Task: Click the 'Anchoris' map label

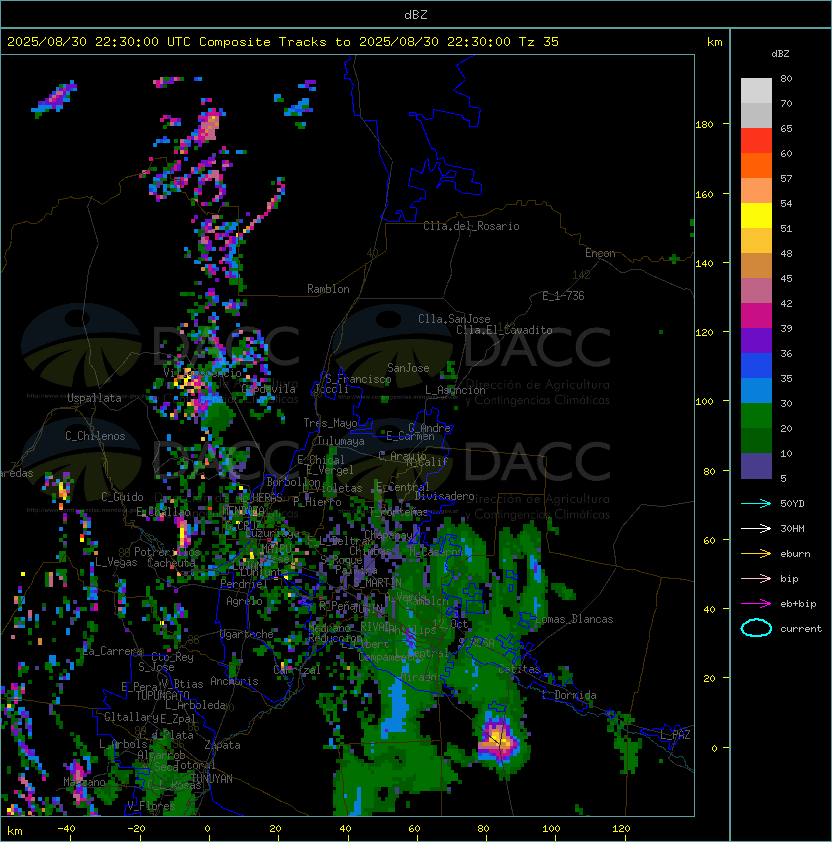Action: 234,681
